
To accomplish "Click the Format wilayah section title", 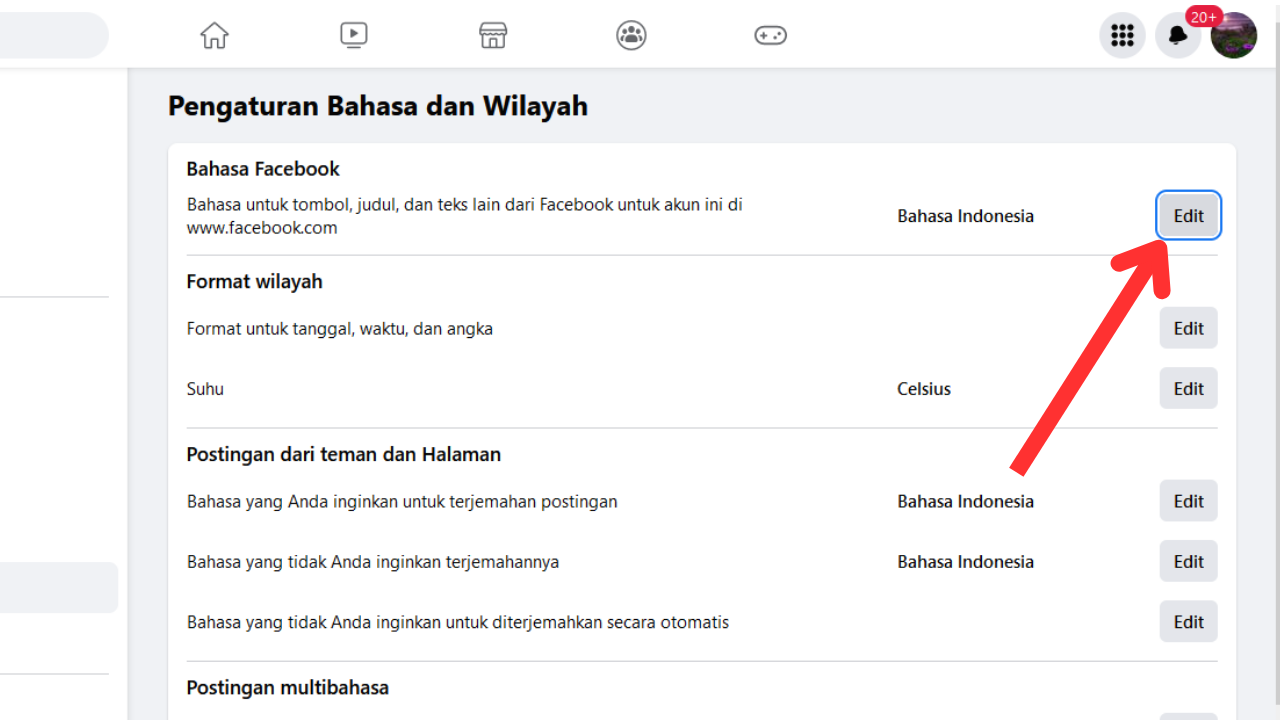I will 254,282.
